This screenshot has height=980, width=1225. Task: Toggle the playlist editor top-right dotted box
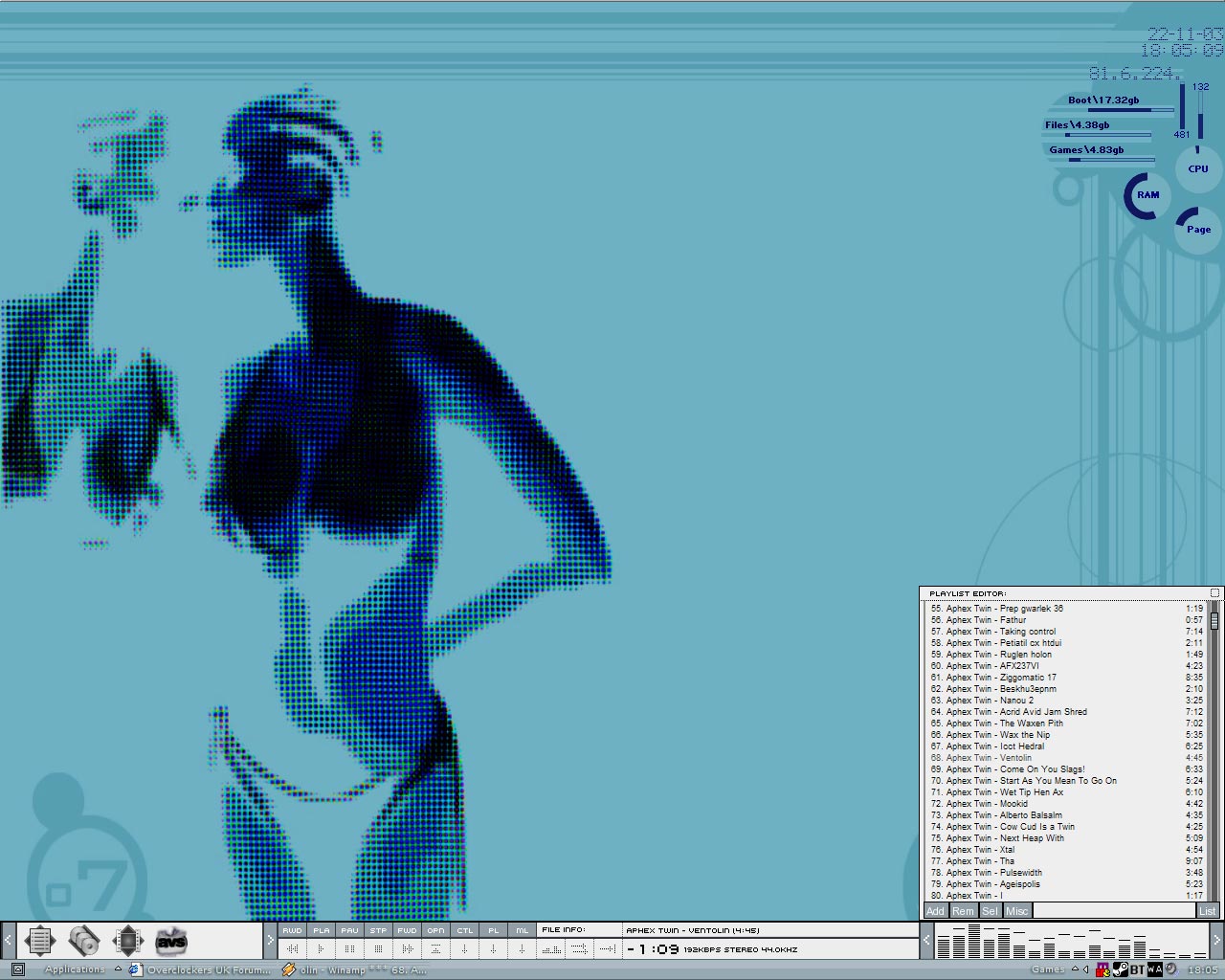point(1214,593)
